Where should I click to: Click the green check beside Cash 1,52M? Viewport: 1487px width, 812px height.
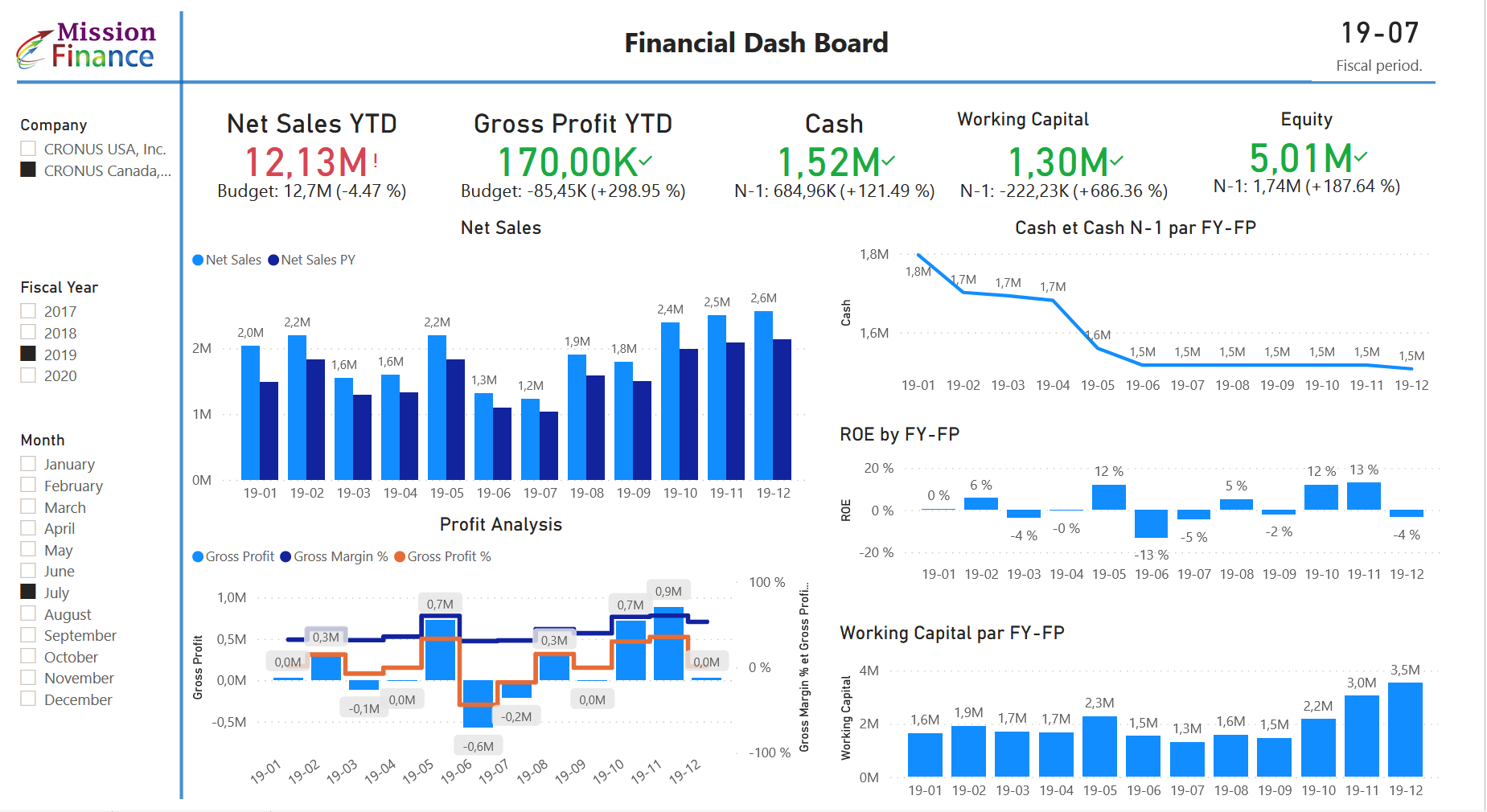888,161
